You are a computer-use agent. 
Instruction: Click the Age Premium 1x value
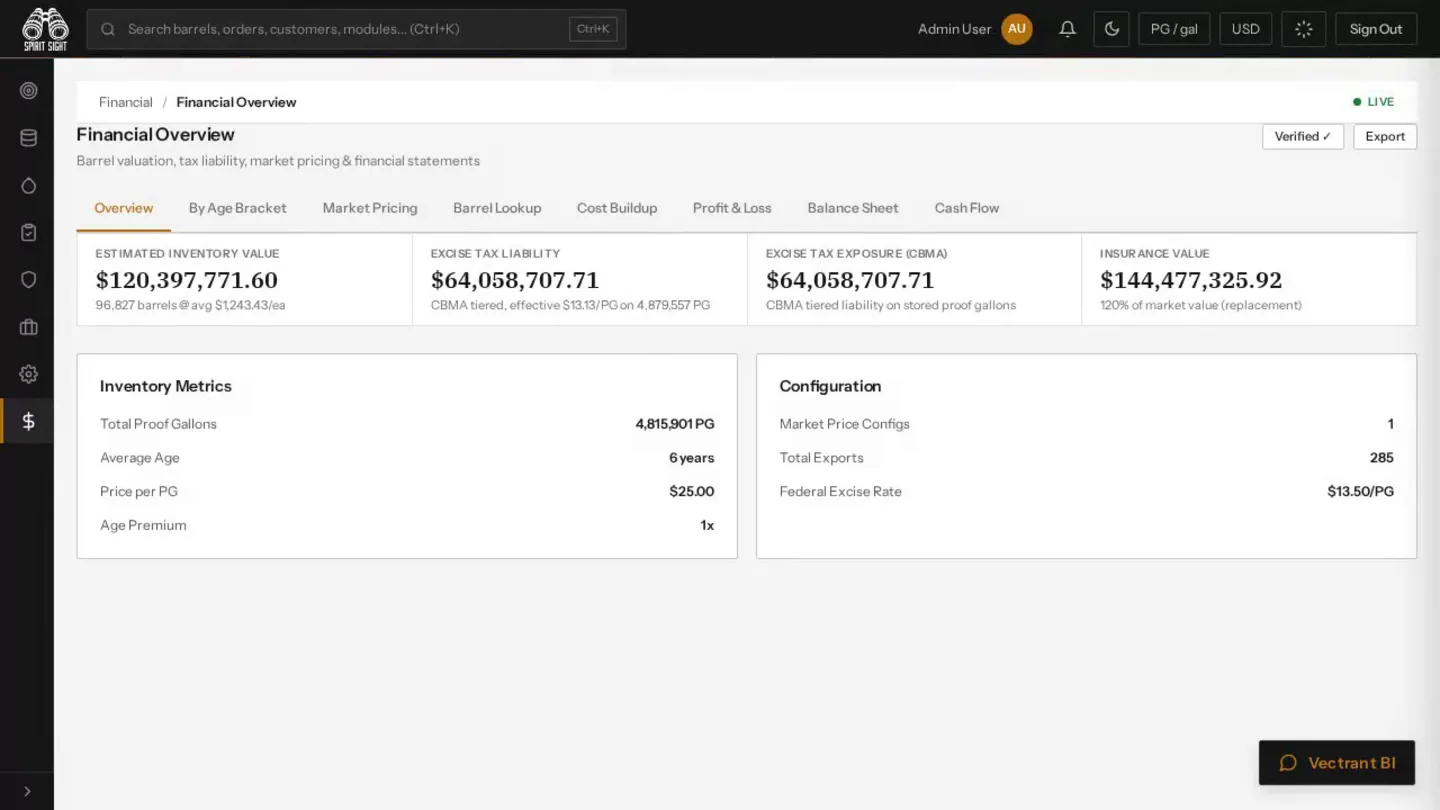point(707,526)
